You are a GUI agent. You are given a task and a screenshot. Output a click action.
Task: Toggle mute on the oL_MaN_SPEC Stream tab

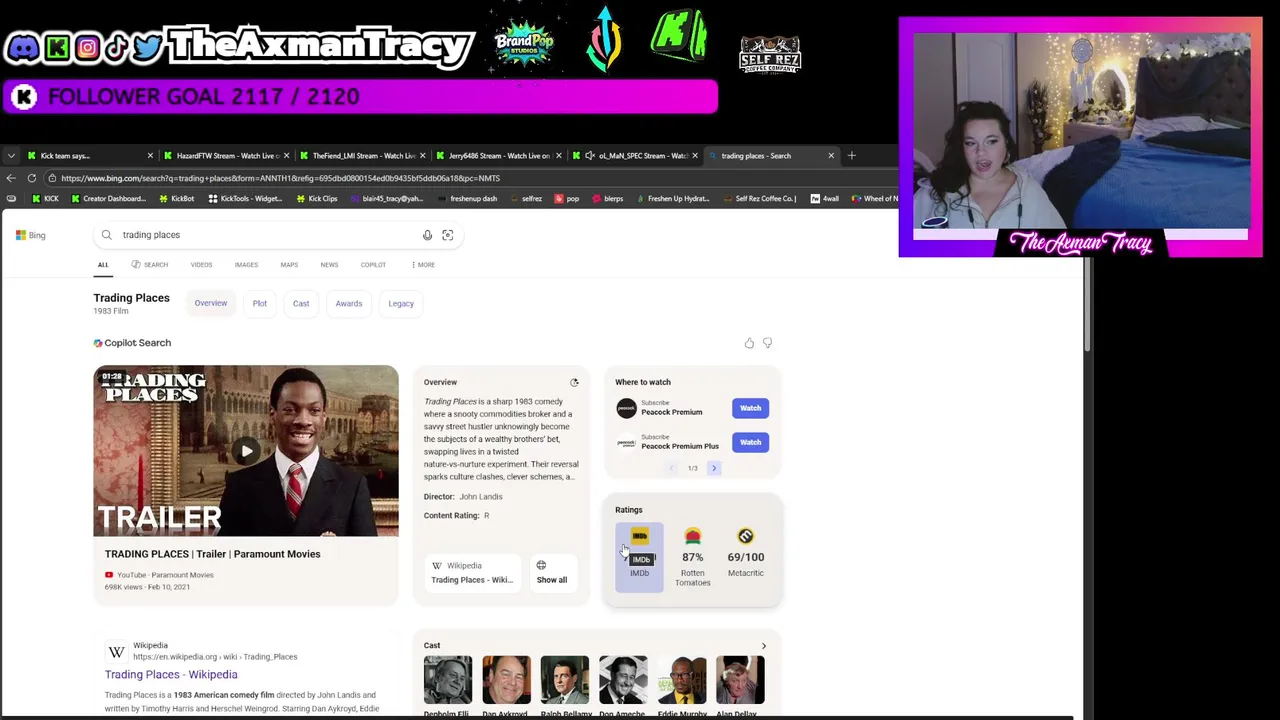pyautogui.click(x=589, y=155)
